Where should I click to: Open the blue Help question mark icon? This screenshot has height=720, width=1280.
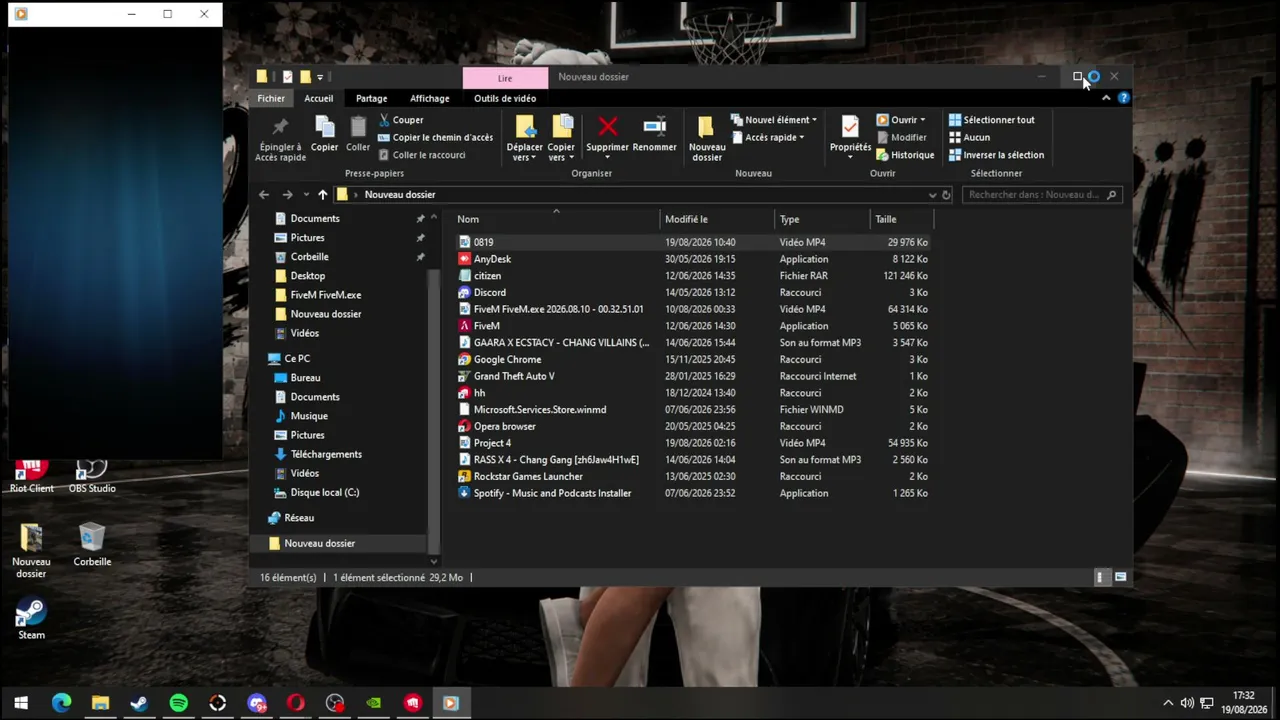1124,98
